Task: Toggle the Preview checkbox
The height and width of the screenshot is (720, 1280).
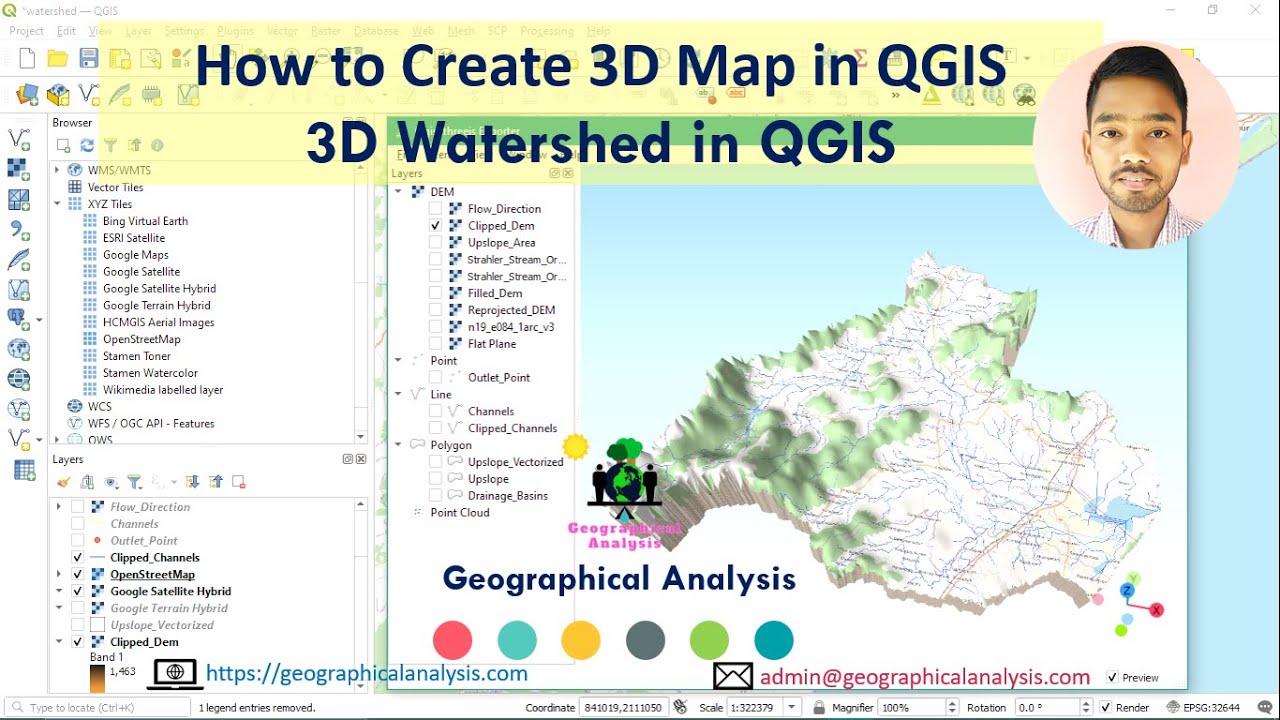Action: [x=1113, y=678]
